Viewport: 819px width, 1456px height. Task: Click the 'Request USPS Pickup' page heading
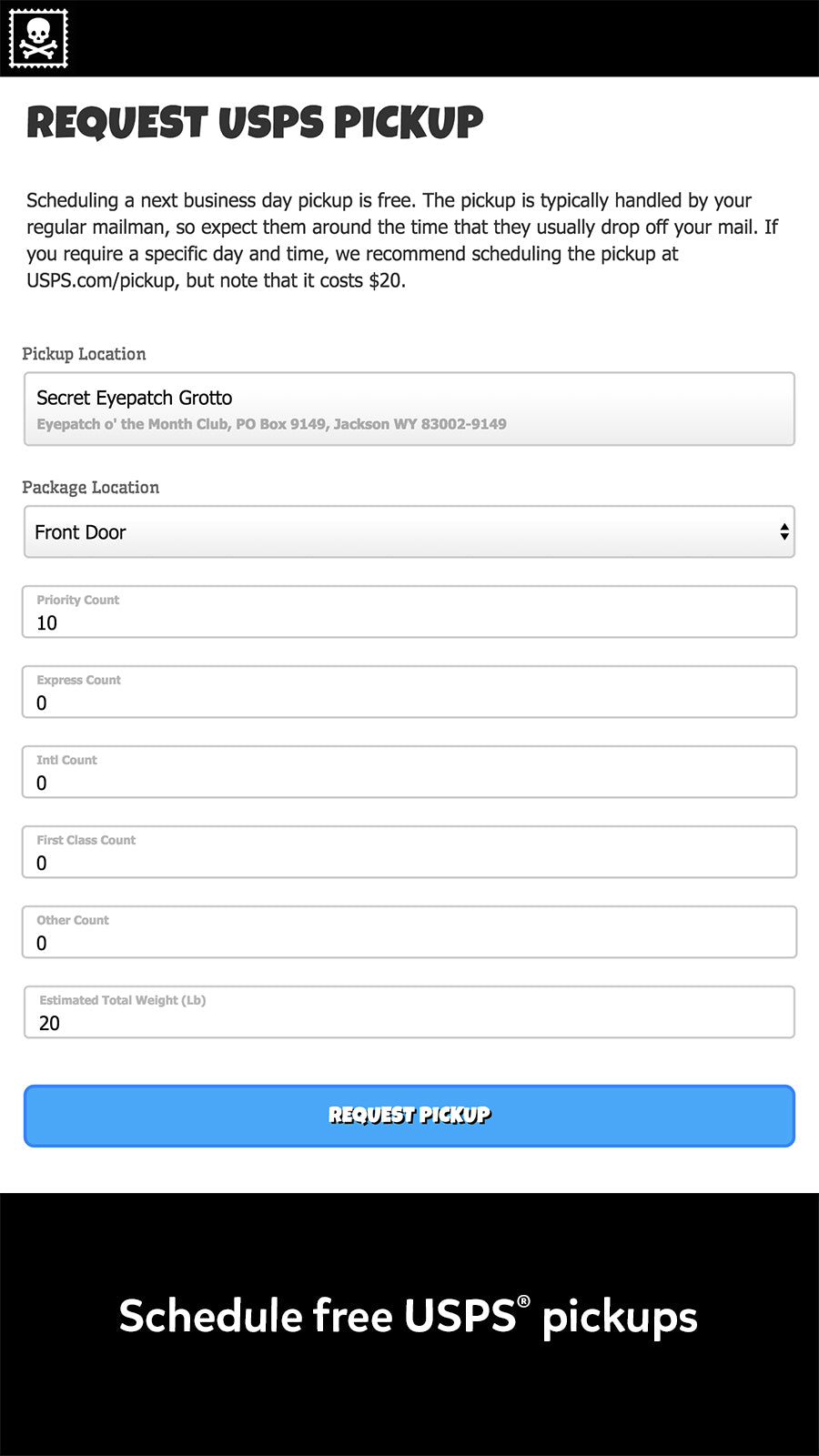[255, 123]
